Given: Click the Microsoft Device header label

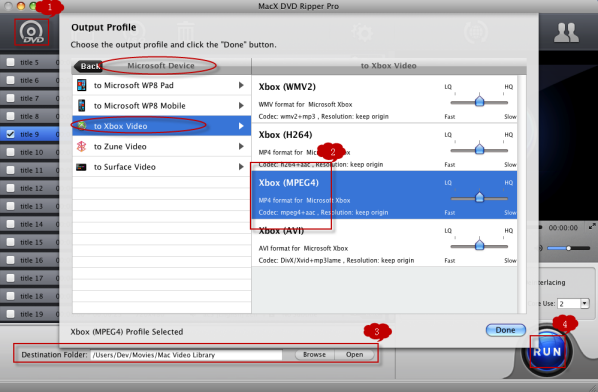Looking at the screenshot, I should click(161, 66).
